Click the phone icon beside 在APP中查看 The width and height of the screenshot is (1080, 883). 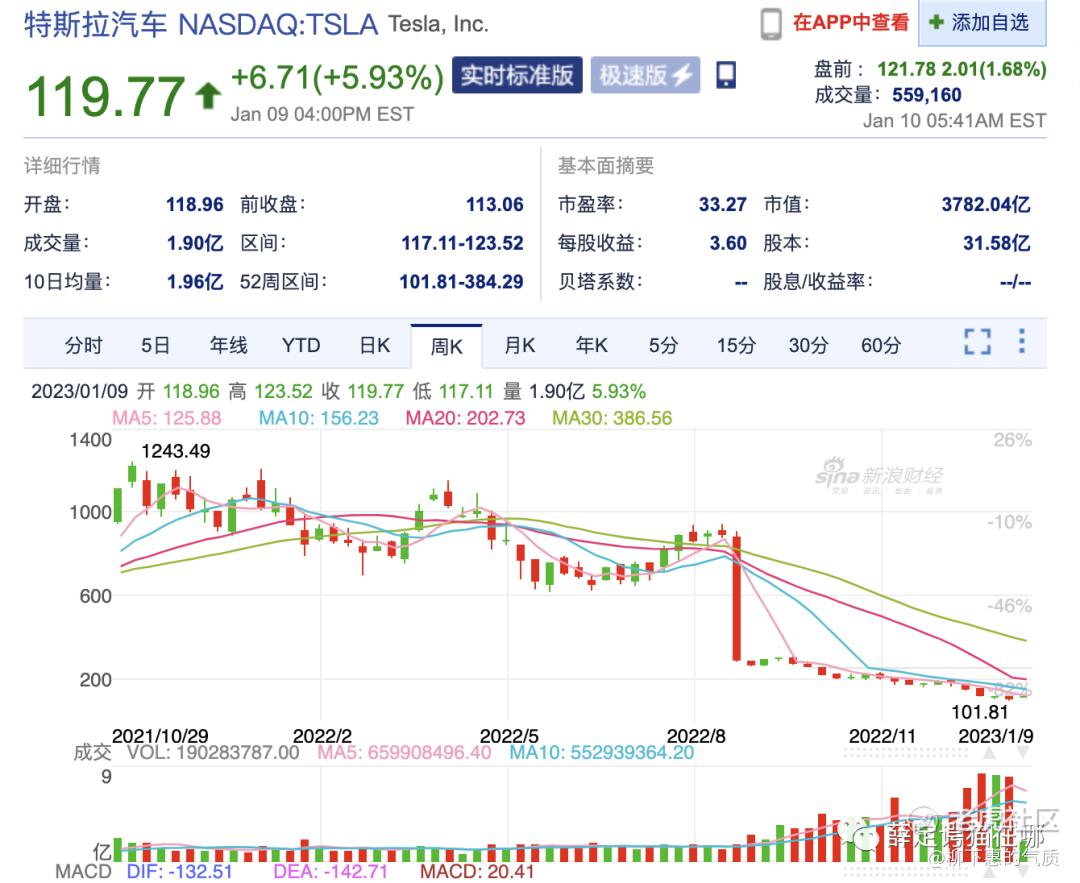click(x=771, y=23)
